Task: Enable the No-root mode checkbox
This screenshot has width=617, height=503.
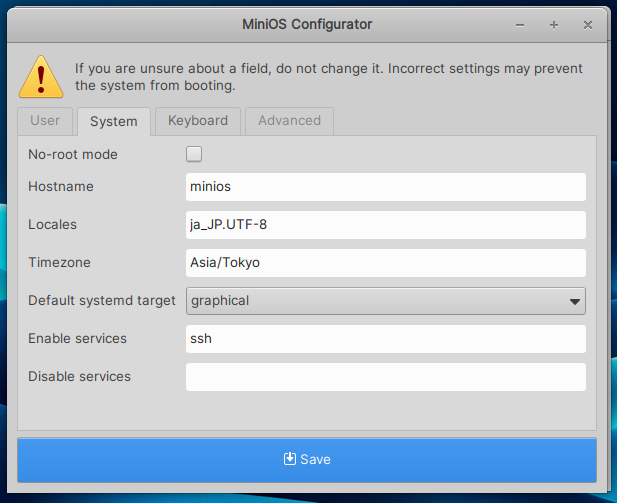Action: (x=194, y=154)
